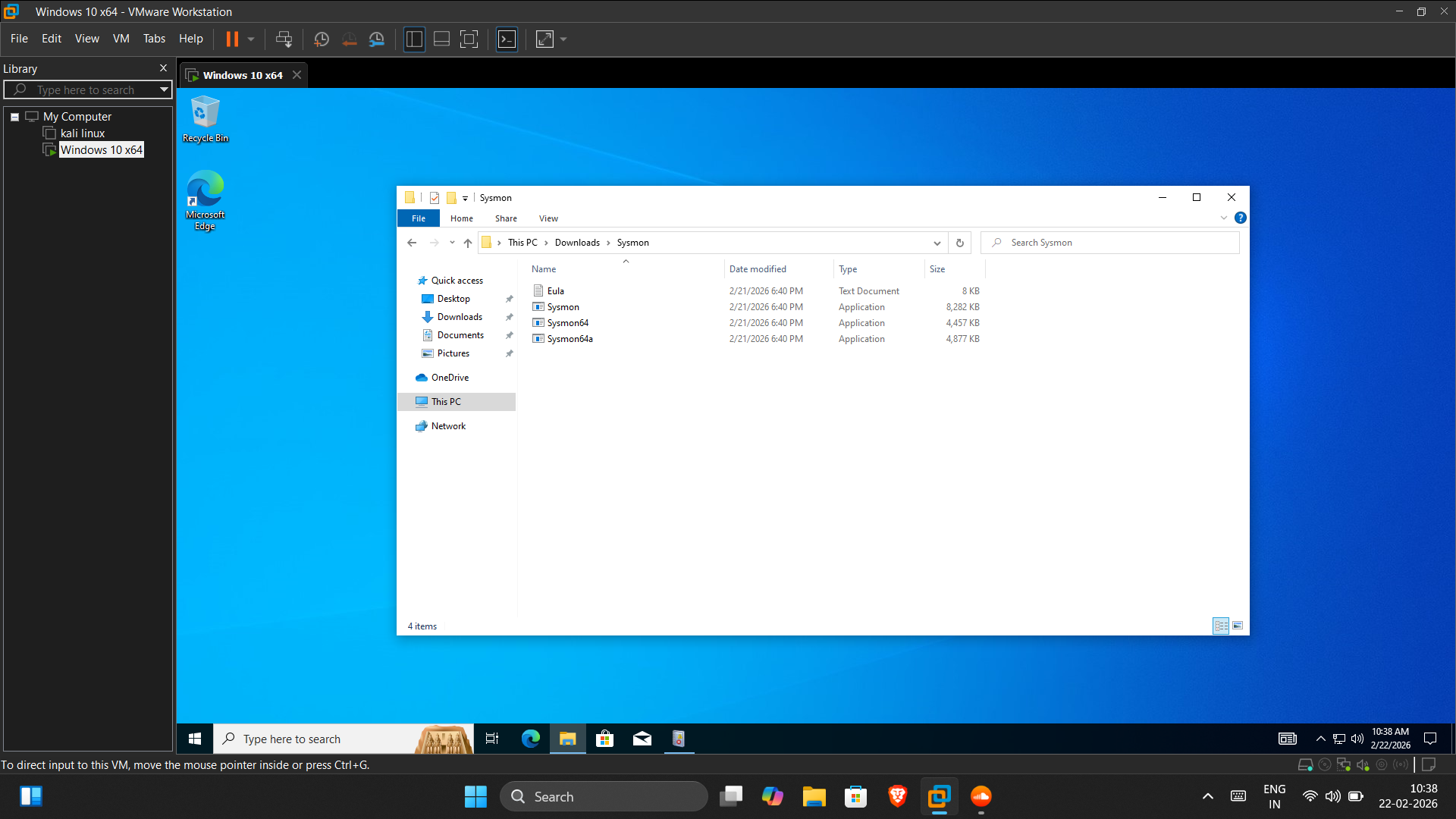This screenshot has height=819, width=1456.
Task: Open the library search dropdown
Action: click(164, 89)
